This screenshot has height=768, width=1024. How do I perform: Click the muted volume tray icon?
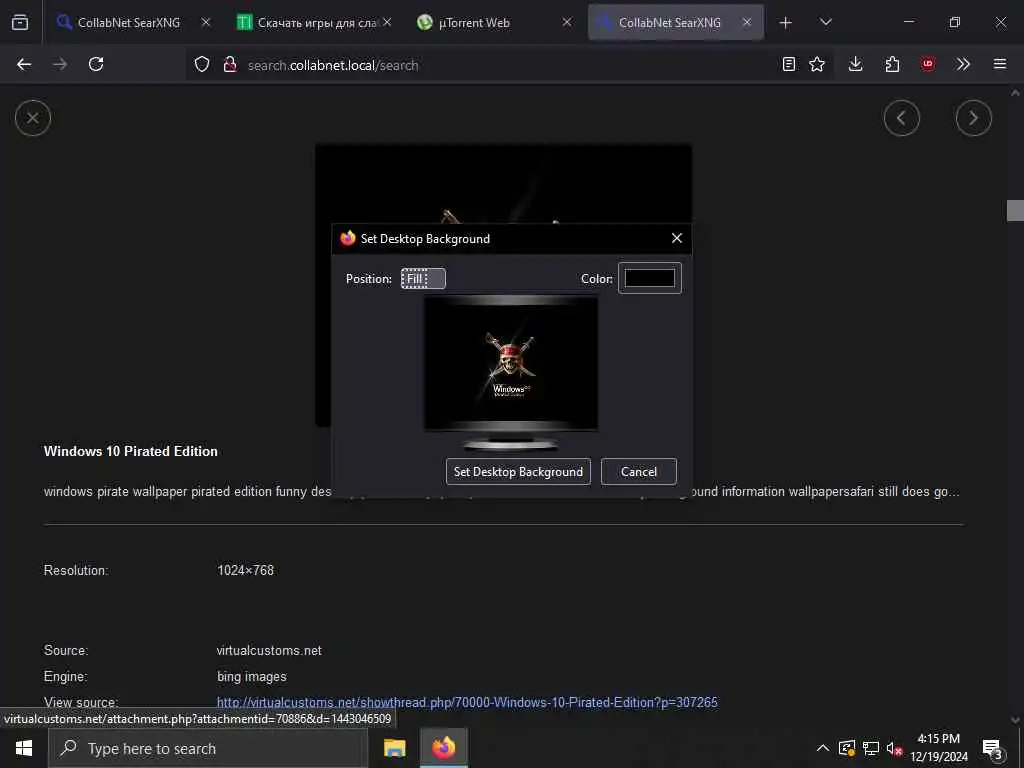pos(894,748)
